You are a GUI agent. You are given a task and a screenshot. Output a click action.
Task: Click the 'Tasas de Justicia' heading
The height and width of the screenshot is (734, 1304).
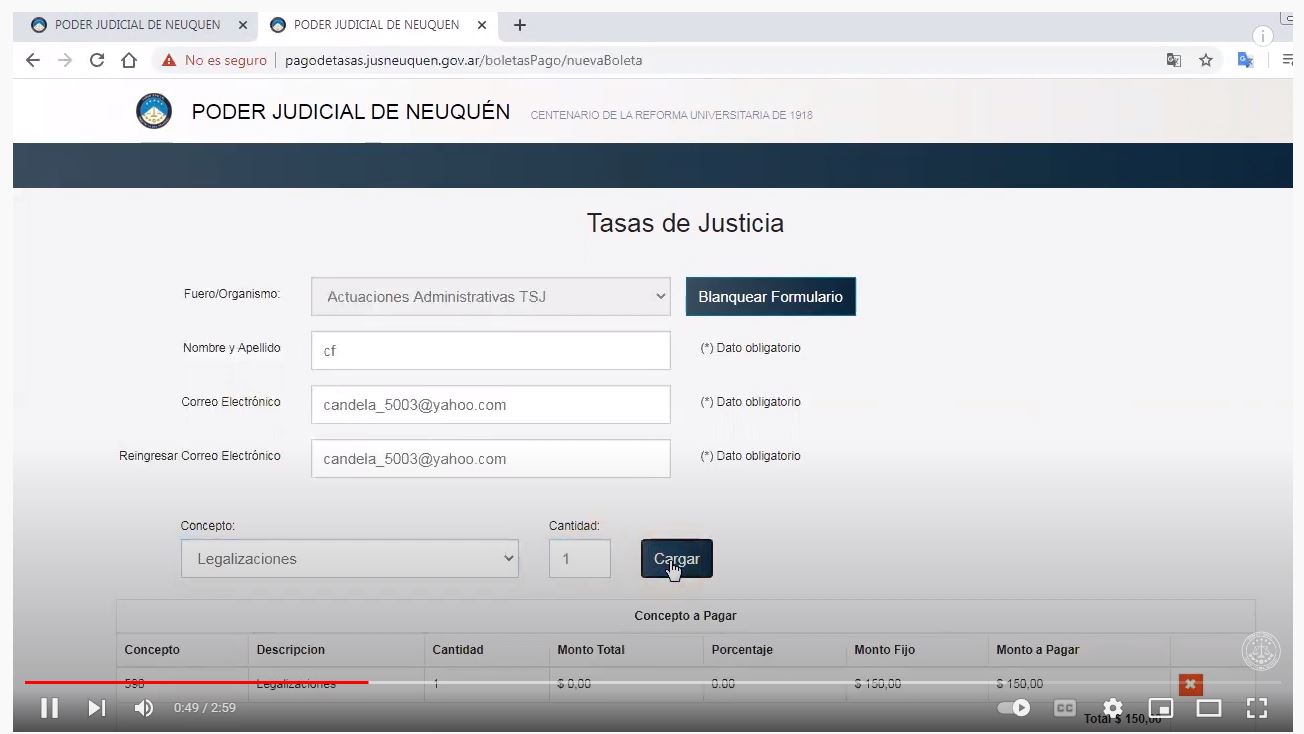tap(685, 223)
